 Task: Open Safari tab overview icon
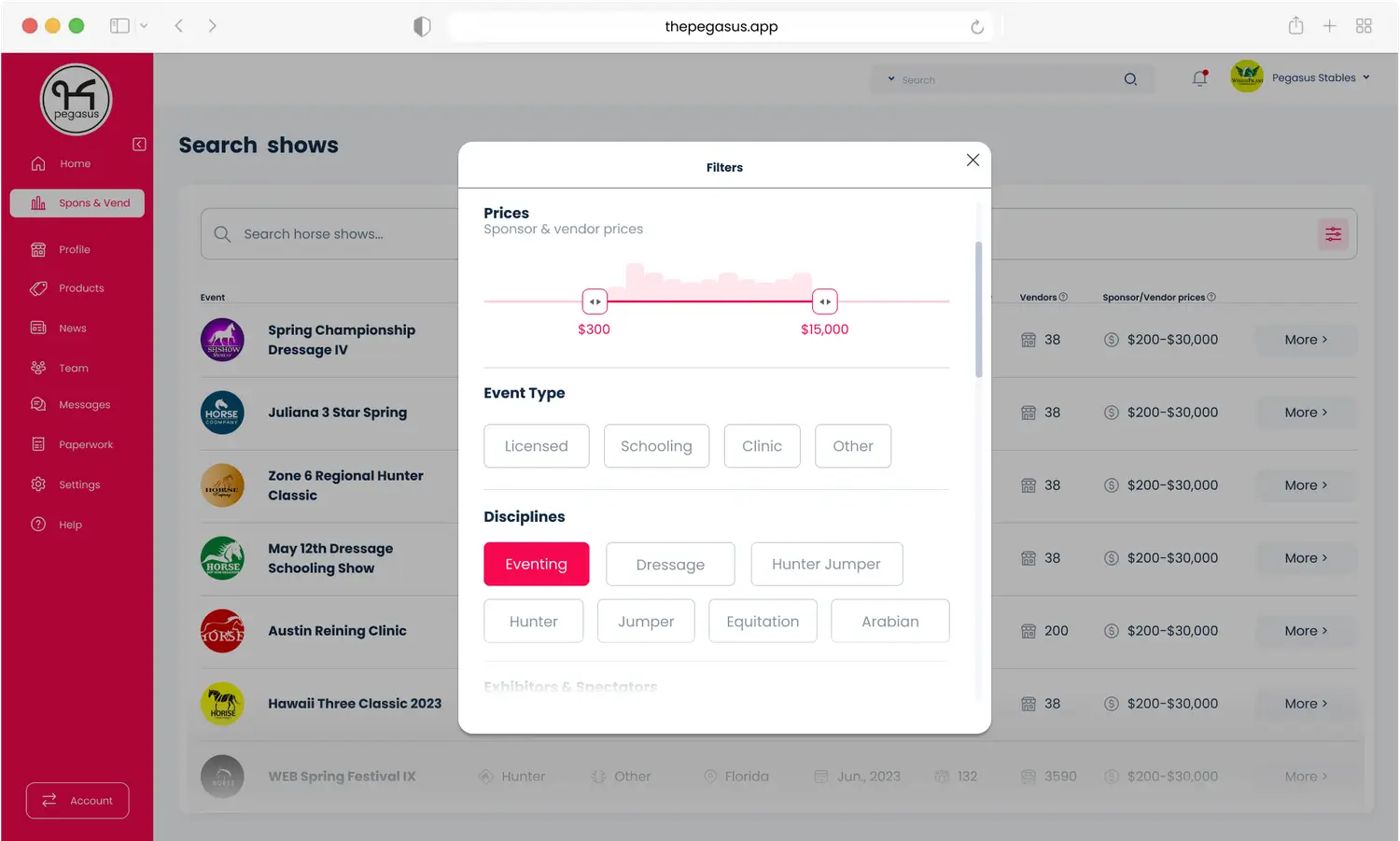pos(1364,26)
